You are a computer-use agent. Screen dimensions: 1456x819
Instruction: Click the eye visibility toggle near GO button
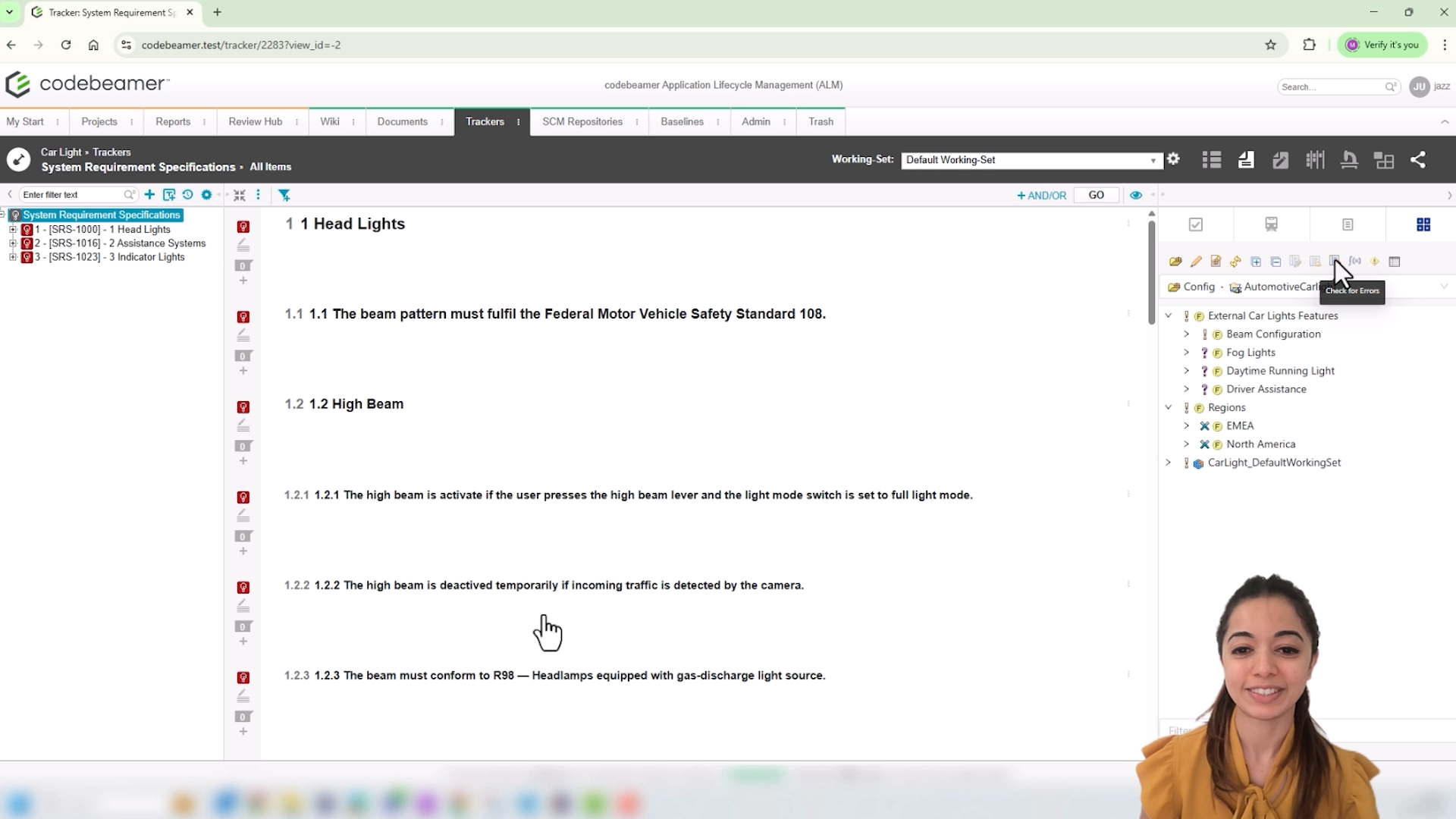[1136, 195]
